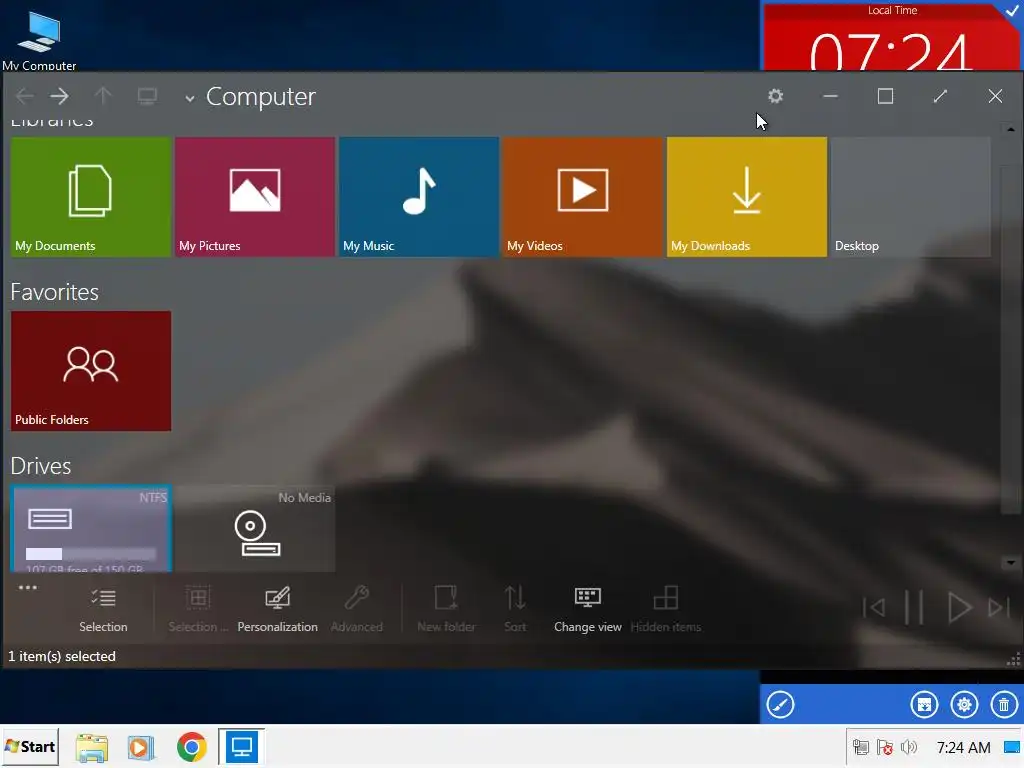1024x768 pixels.
Task: Click the computer monitor icon in navigation bar
Action: (x=147, y=97)
